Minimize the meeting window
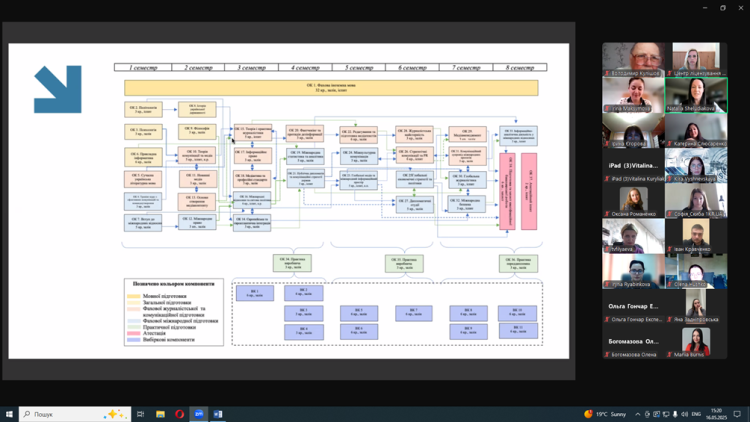 (704, 8)
